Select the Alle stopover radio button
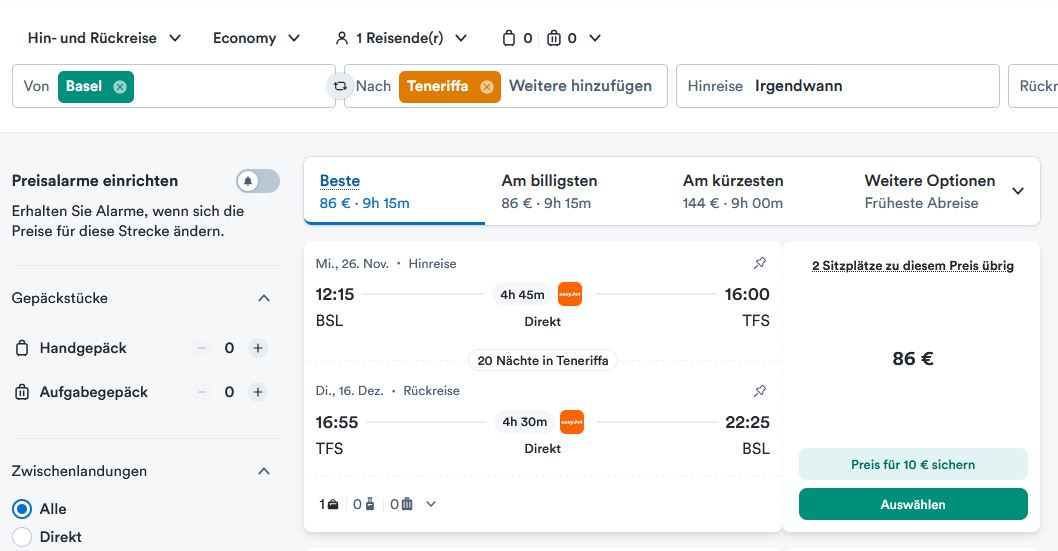This screenshot has height=551, width=1058. pyautogui.click(x=22, y=509)
